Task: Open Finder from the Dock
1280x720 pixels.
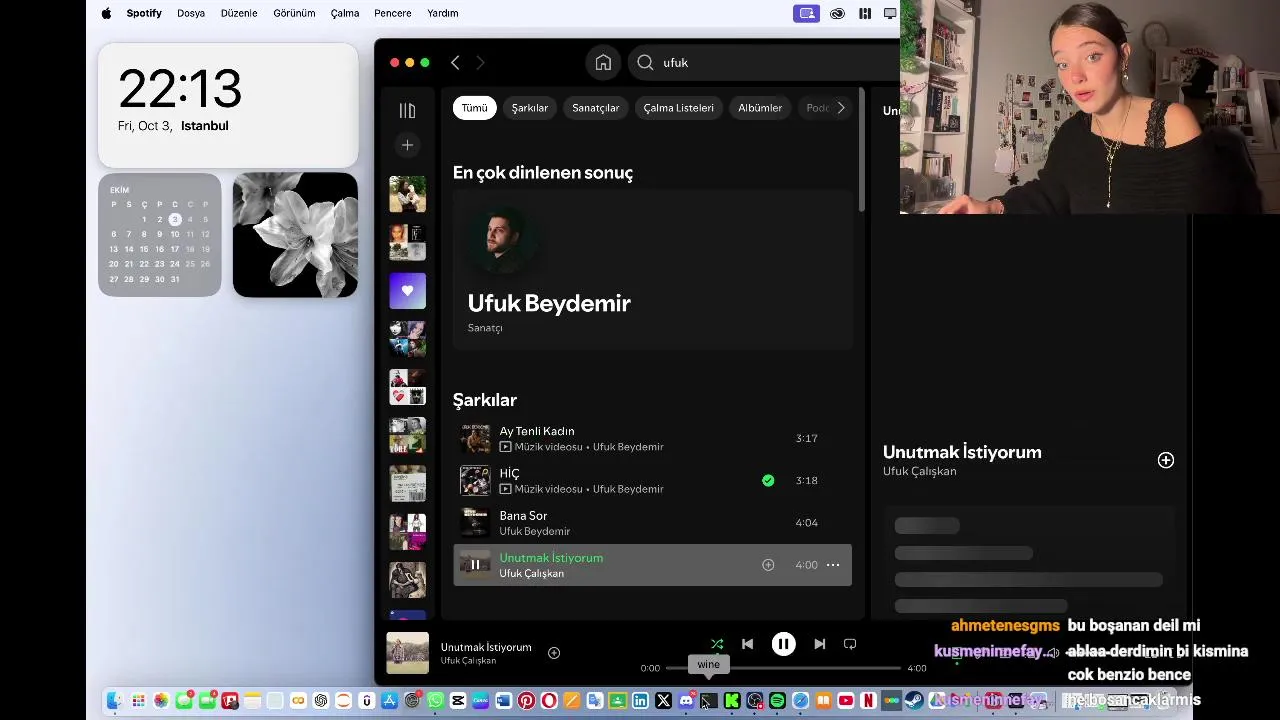Action: tap(115, 701)
